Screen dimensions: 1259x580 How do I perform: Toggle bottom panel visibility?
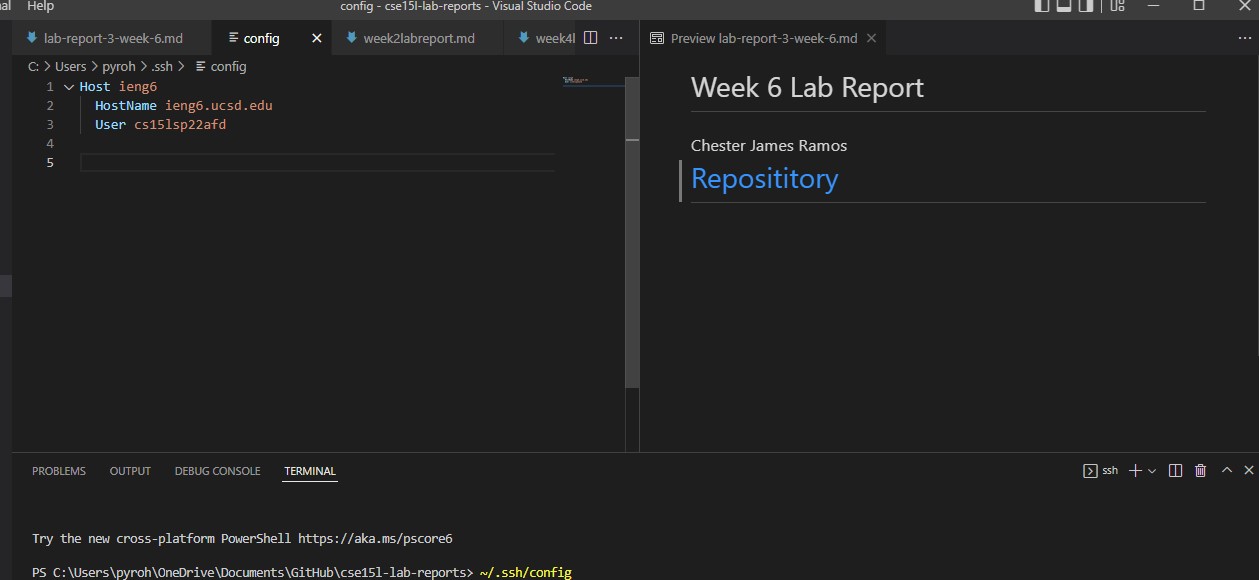point(1065,6)
